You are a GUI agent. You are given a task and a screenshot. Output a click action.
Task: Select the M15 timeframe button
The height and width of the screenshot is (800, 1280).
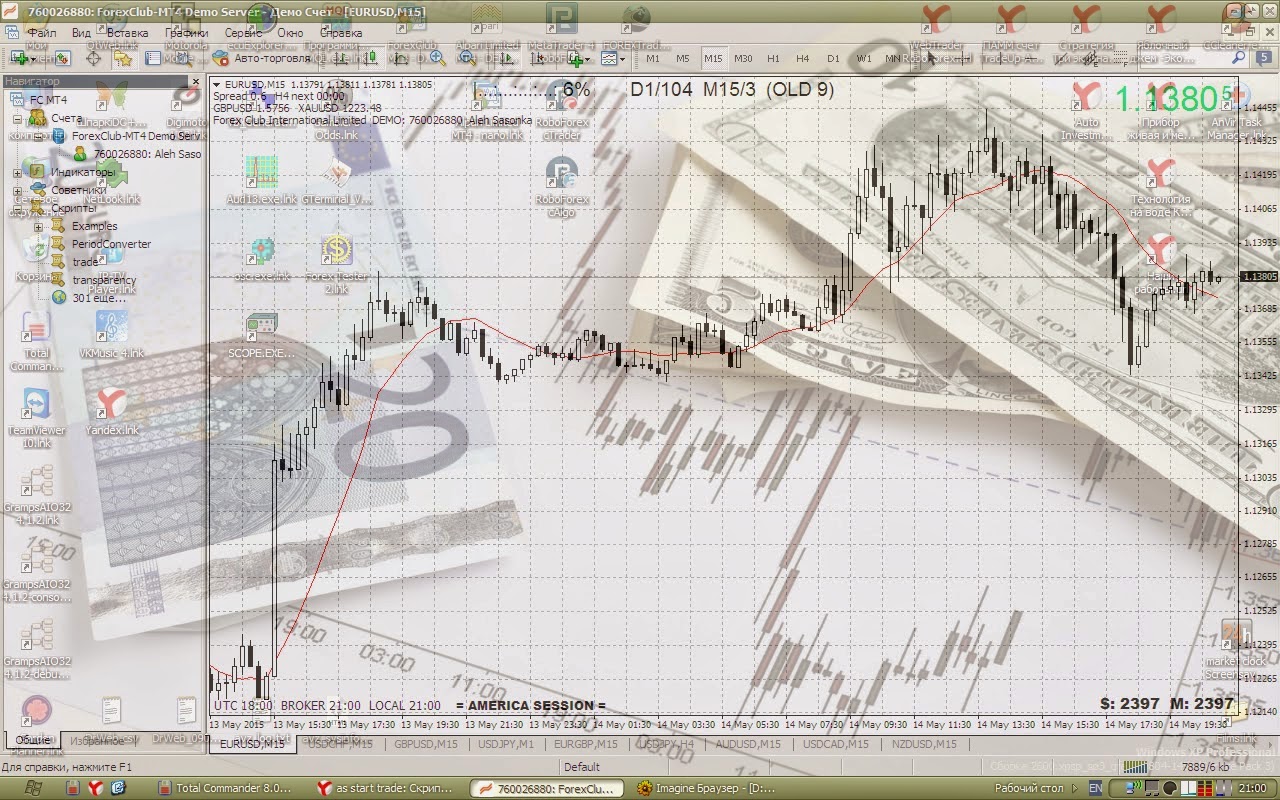coord(713,59)
